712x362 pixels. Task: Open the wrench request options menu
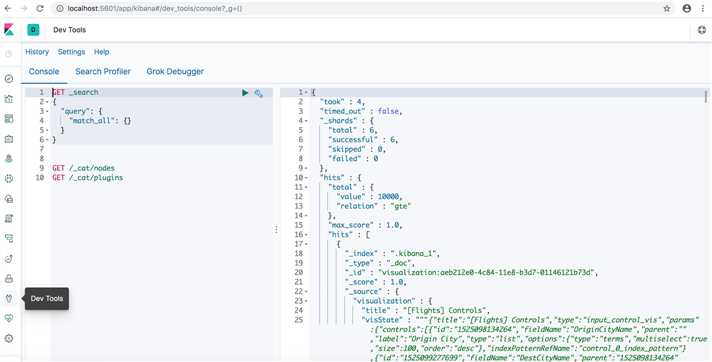pyautogui.click(x=258, y=93)
